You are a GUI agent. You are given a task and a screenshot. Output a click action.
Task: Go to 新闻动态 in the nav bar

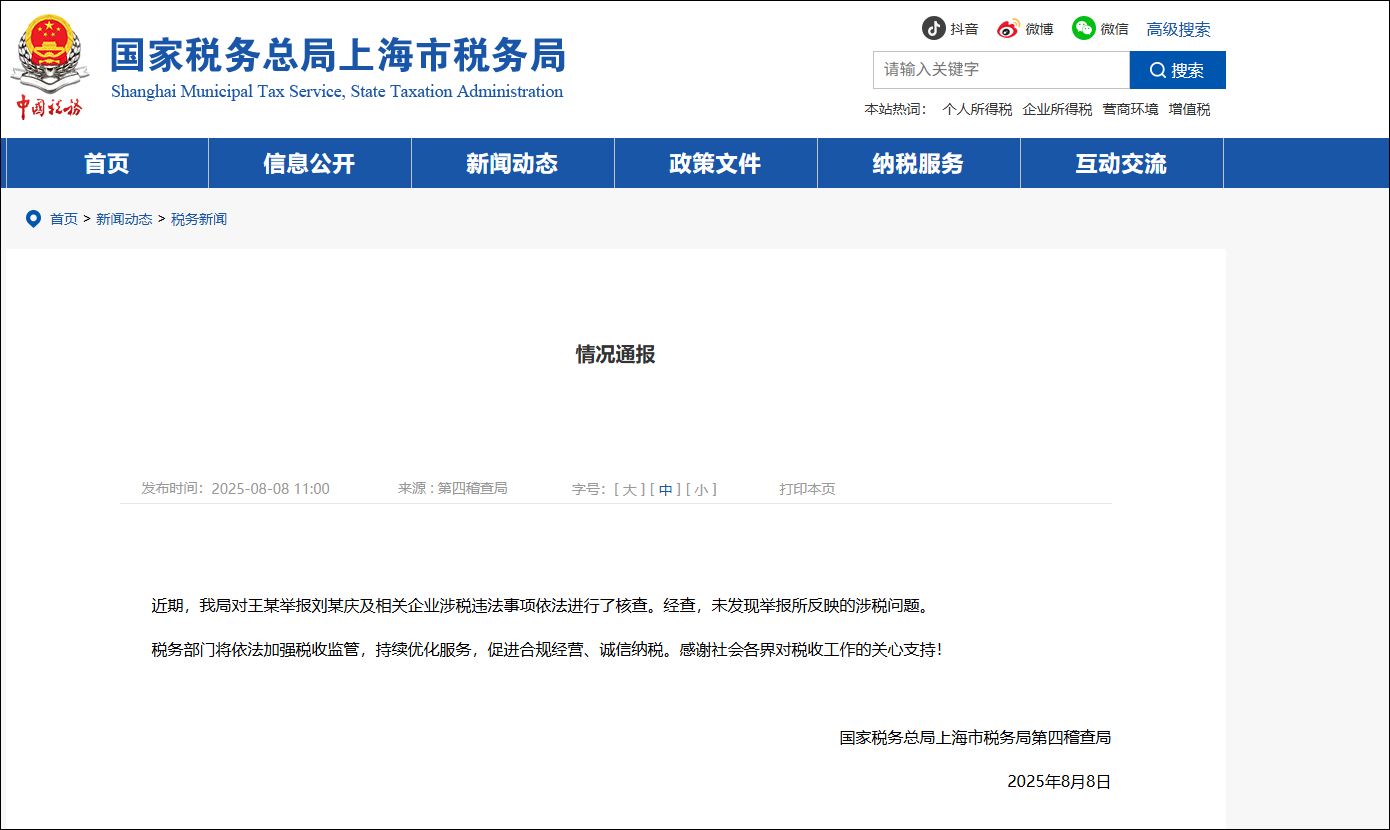coord(512,164)
